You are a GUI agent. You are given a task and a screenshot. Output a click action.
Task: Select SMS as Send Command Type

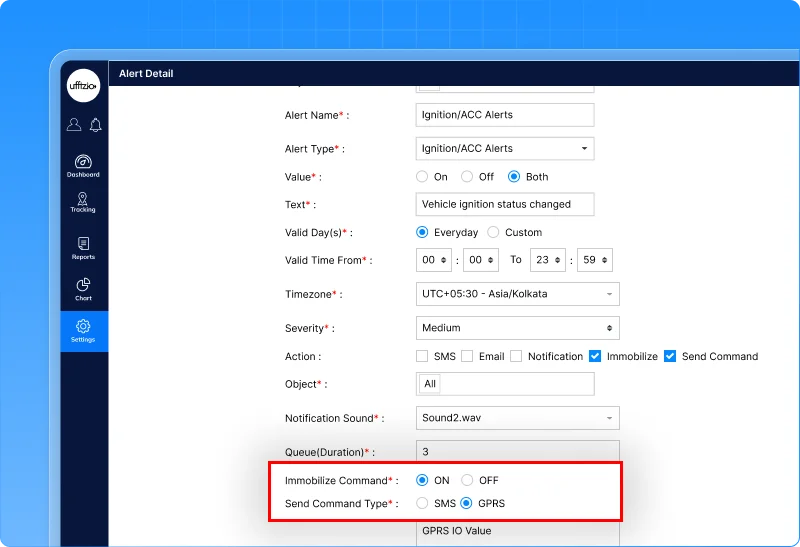[x=422, y=503]
